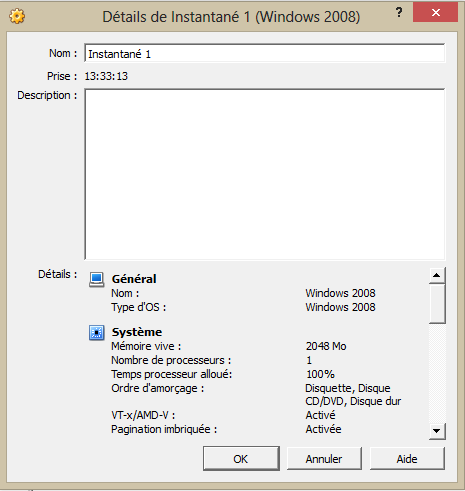Click the question mark help icon
The width and height of the screenshot is (465, 491).
[x=399, y=13]
